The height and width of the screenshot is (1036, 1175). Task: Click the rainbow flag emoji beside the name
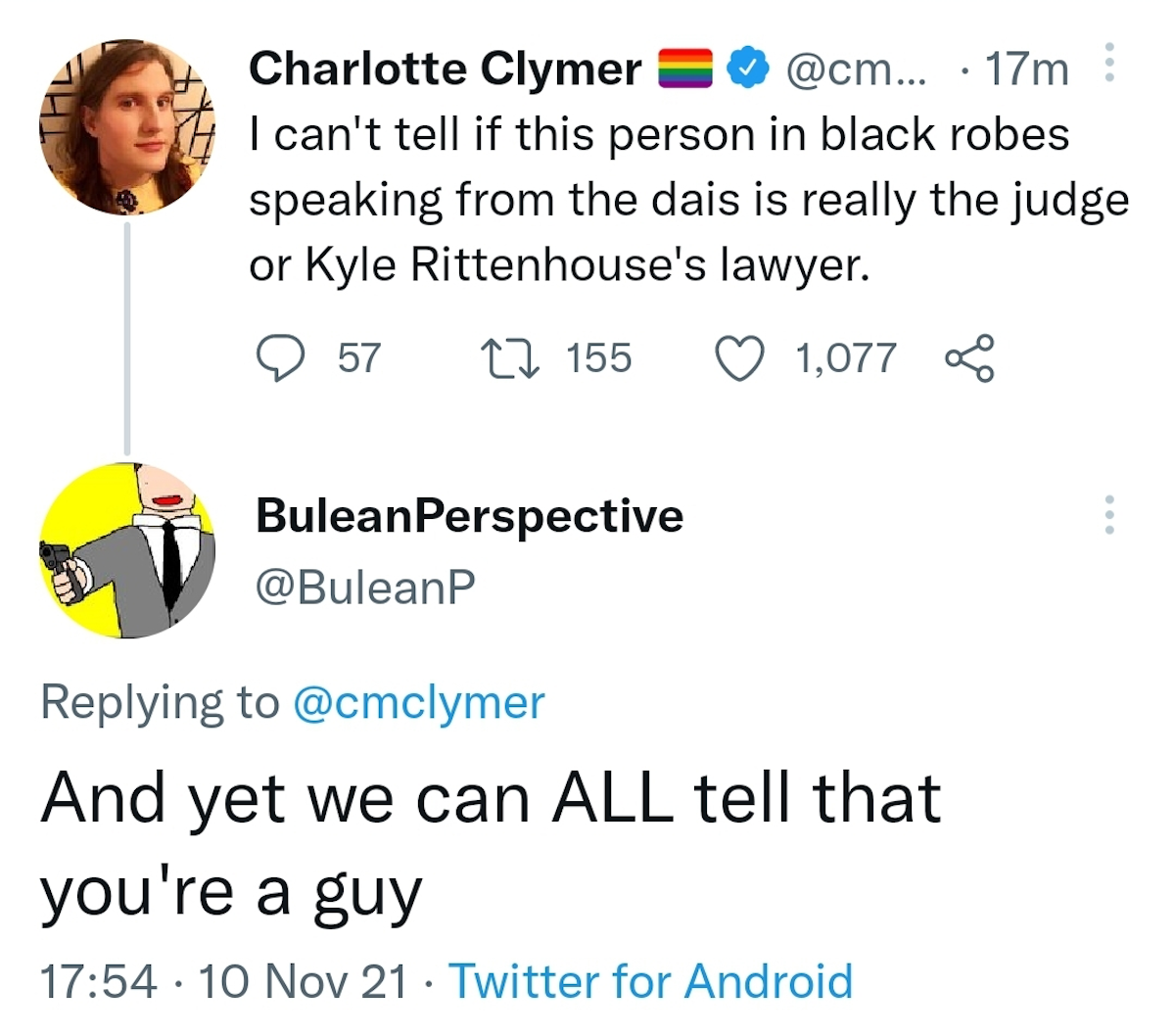point(684,70)
